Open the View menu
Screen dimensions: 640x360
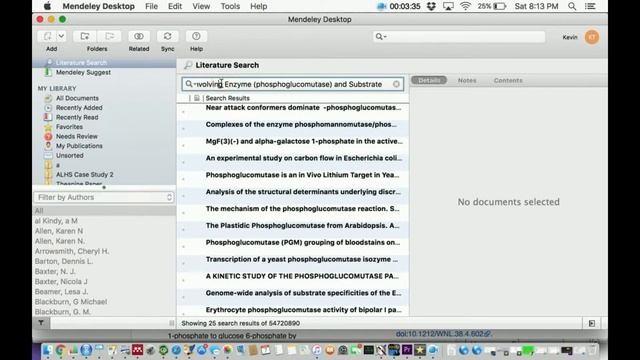click(x=201, y=6)
